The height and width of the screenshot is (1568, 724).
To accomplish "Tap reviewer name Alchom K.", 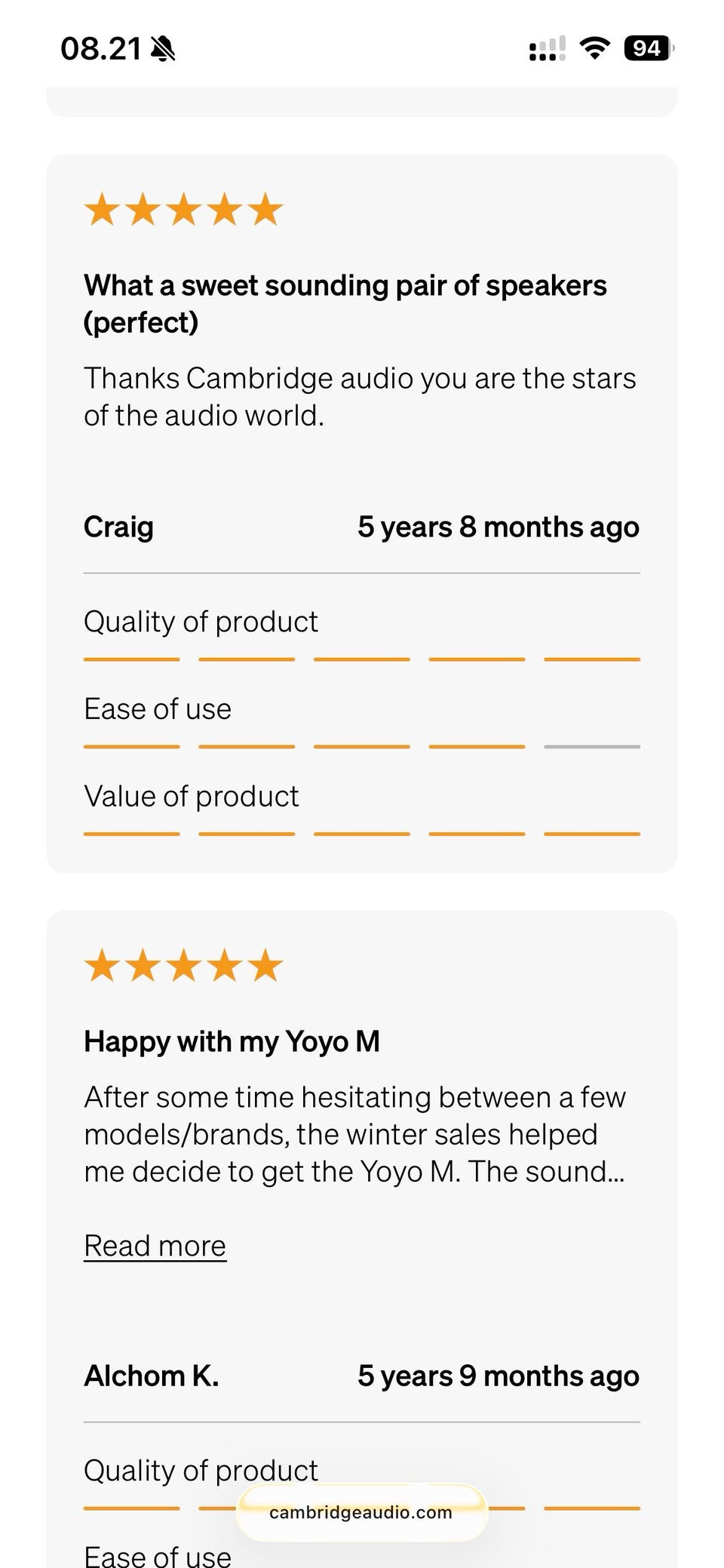I will [151, 1376].
